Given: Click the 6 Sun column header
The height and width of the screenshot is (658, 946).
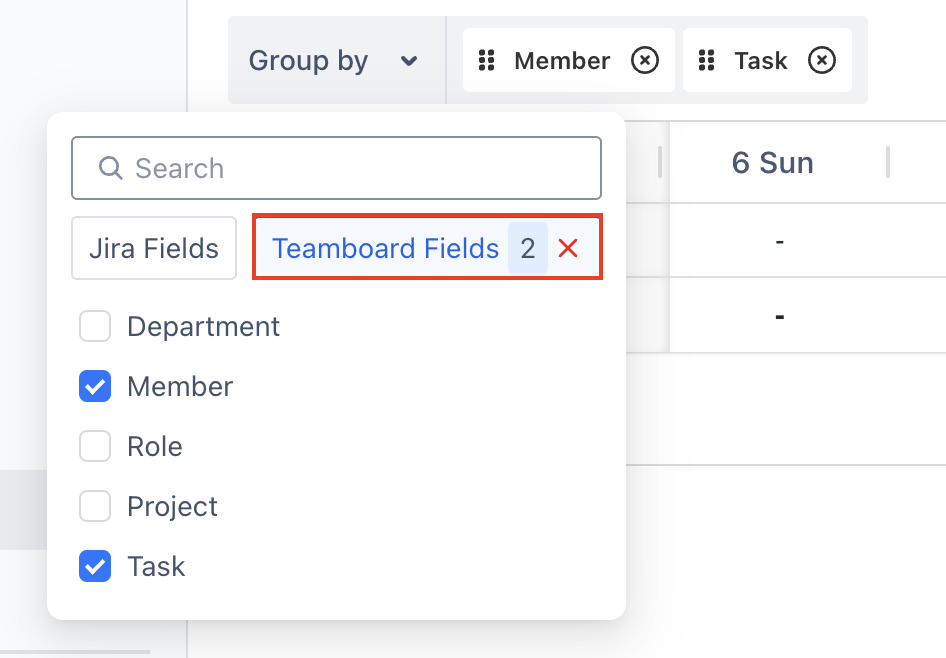Looking at the screenshot, I should pos(772,163).
